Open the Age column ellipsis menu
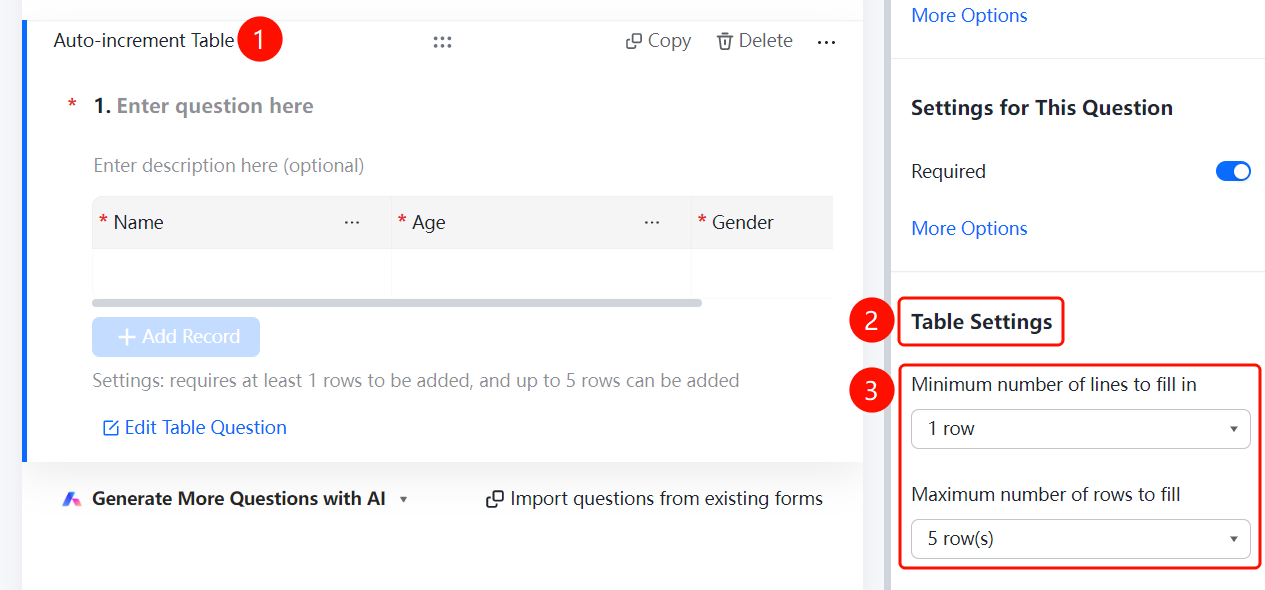Screen dimensions: 1265x590 coord(652,222)
